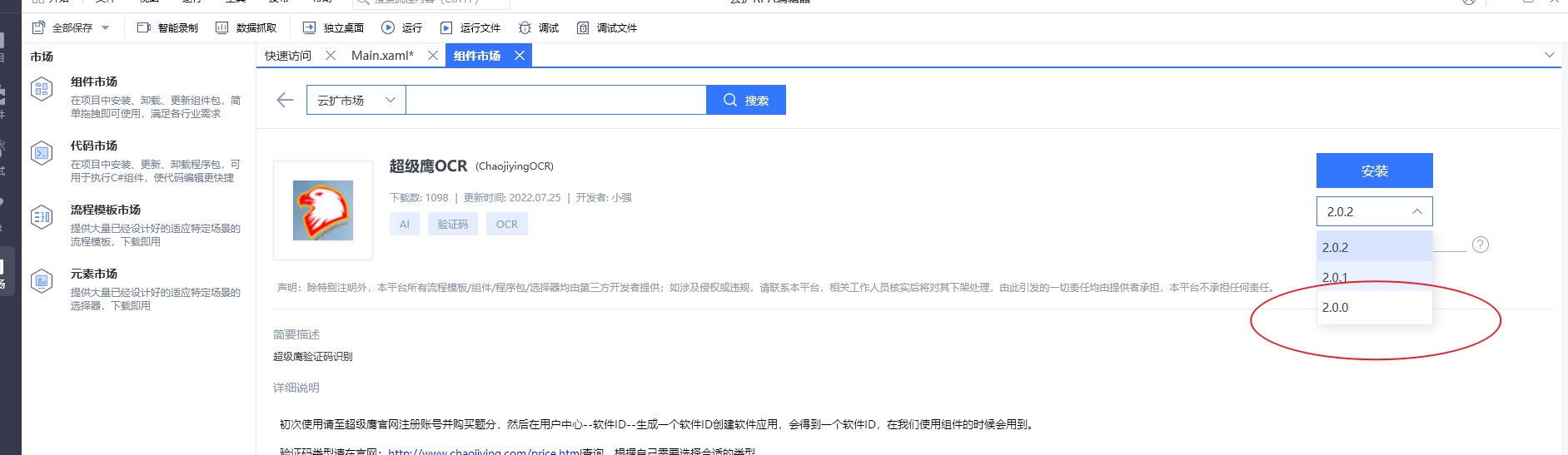The width and height of the screenshot is (1568, 455).
Task: Click the 全部保存 save-all icon
Action: 38,28
